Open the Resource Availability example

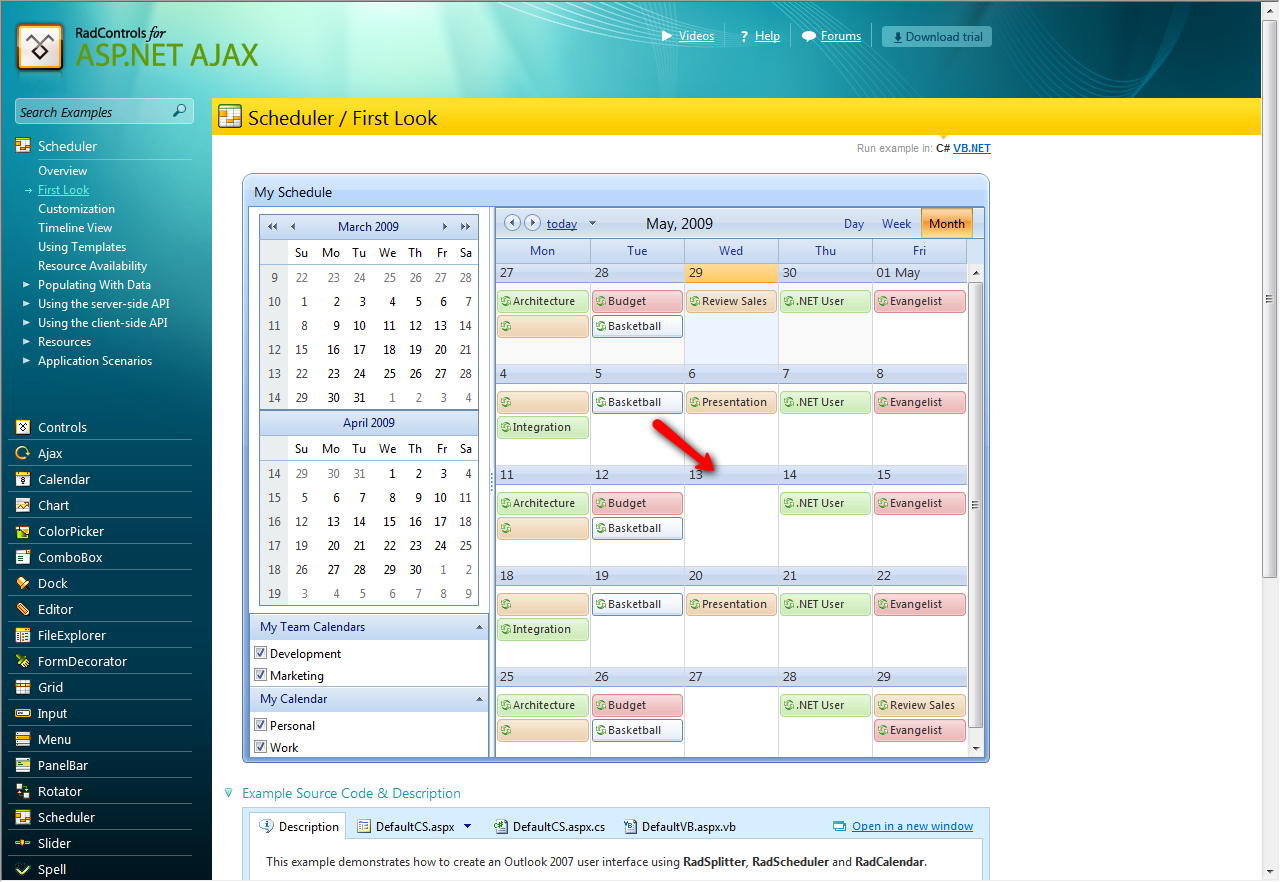click(92, 266)
